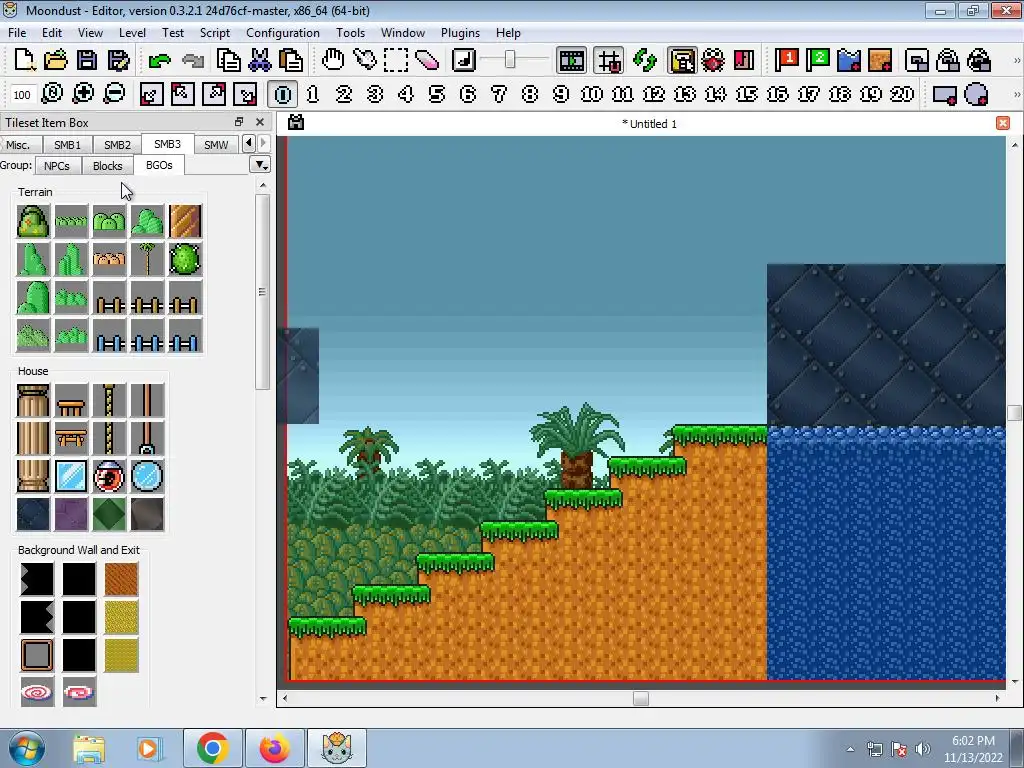
Task: Expand the top toolbar overflow chevron
Action: pos(1016,60)
